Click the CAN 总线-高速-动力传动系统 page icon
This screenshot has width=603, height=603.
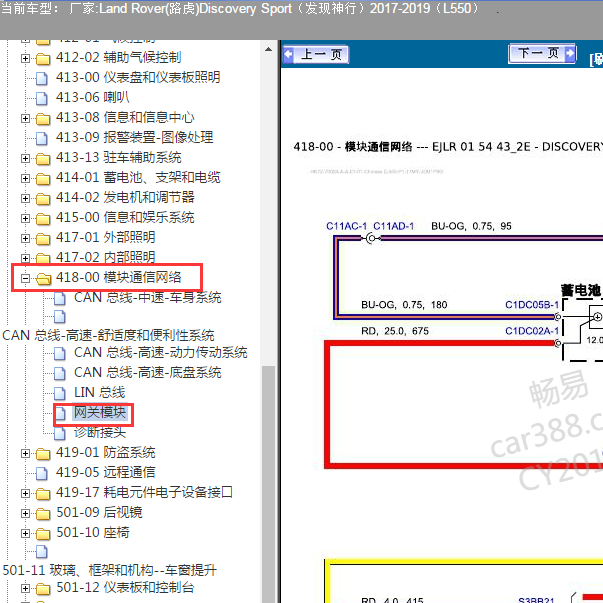point(60,353)
